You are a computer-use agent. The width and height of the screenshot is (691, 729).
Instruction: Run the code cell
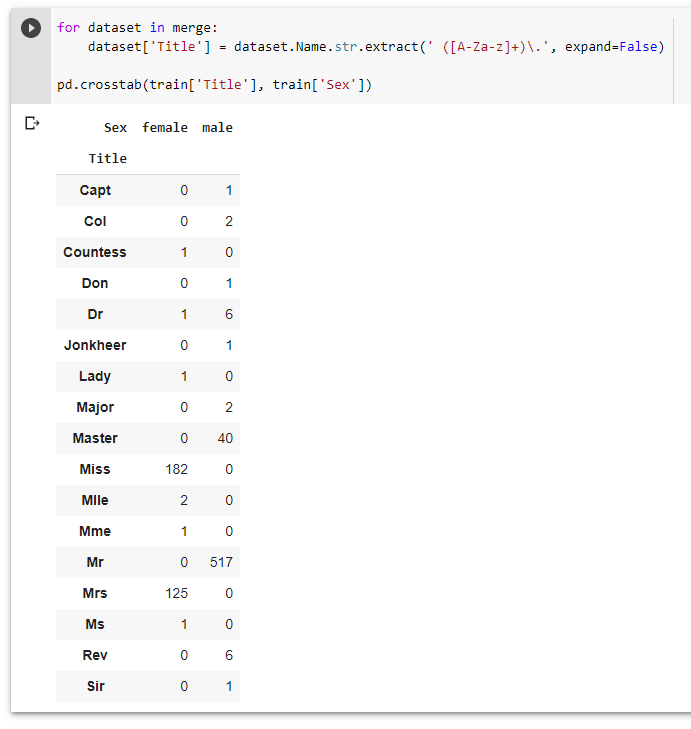(x=31, y=28)
